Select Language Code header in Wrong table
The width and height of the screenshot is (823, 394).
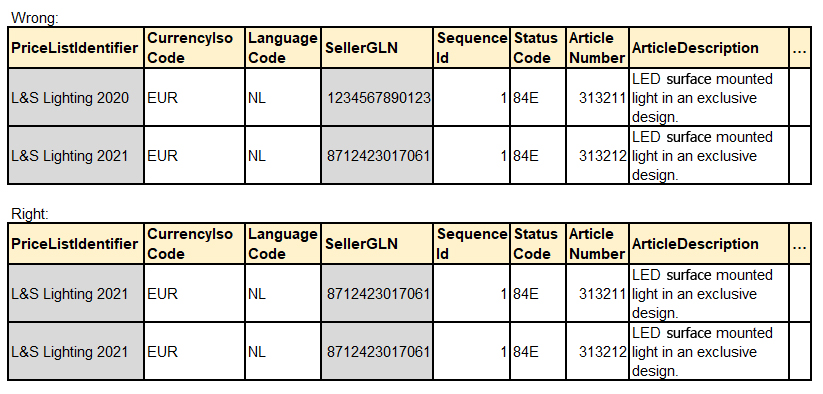(283, 48)
